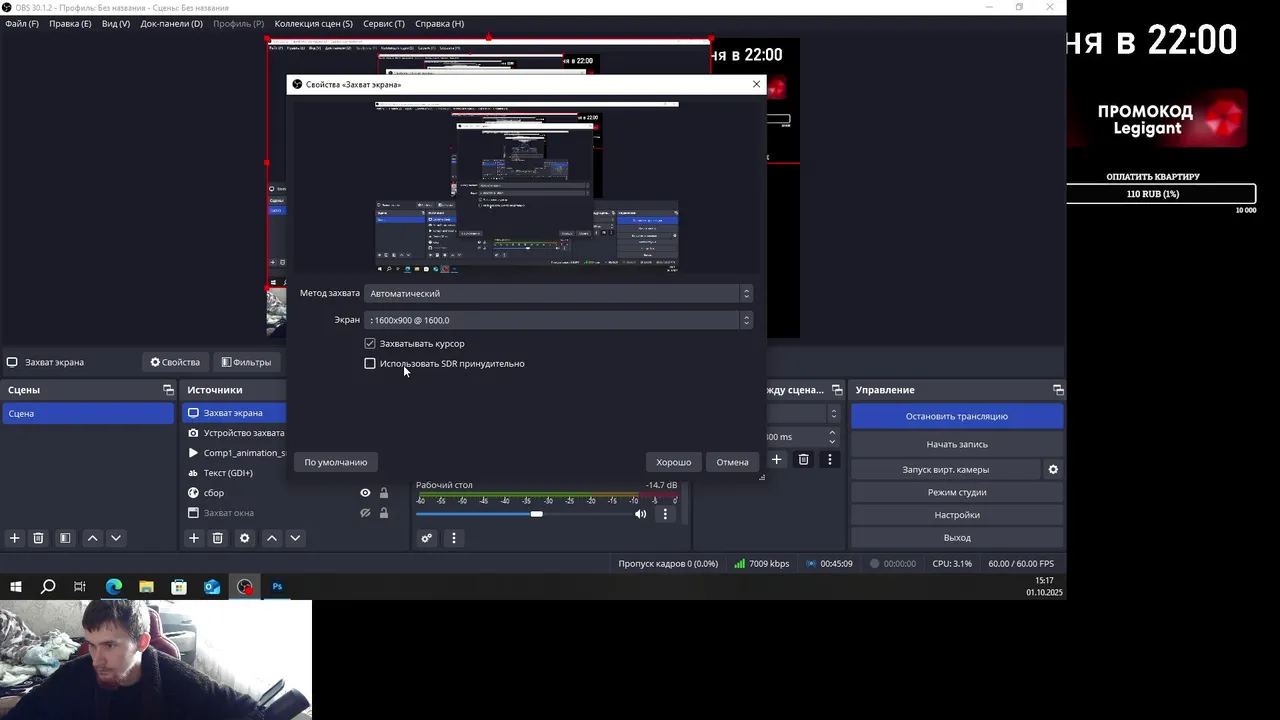Open source properties gear in the Sources toolbar

click(x=244, y=538)
